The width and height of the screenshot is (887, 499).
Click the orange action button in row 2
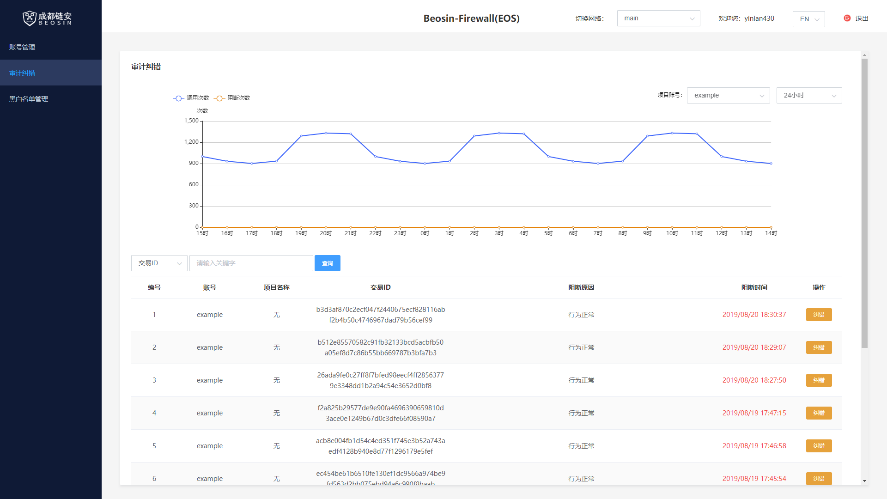click(819, 347)
